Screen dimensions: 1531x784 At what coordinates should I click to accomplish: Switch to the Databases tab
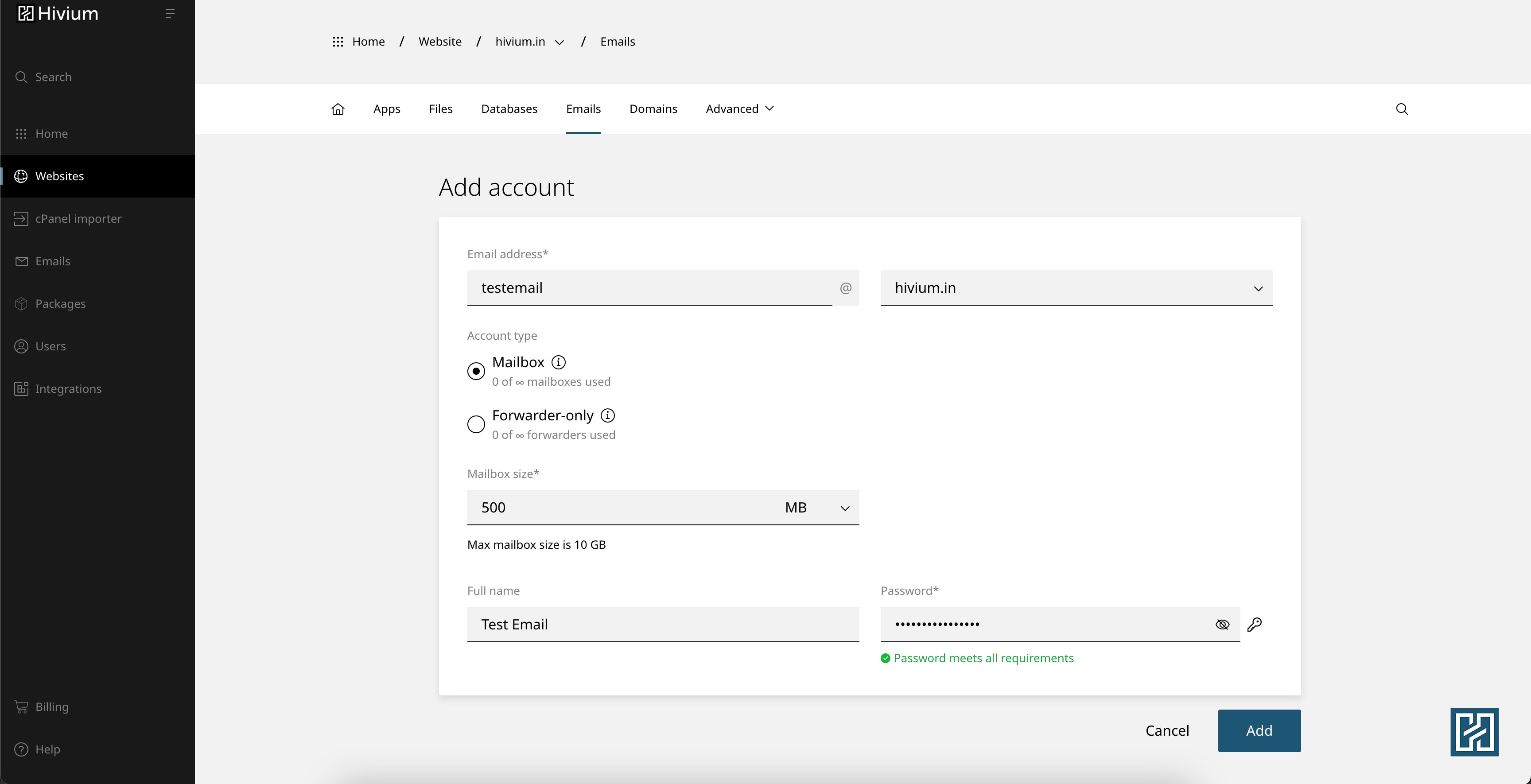point(509,109)
